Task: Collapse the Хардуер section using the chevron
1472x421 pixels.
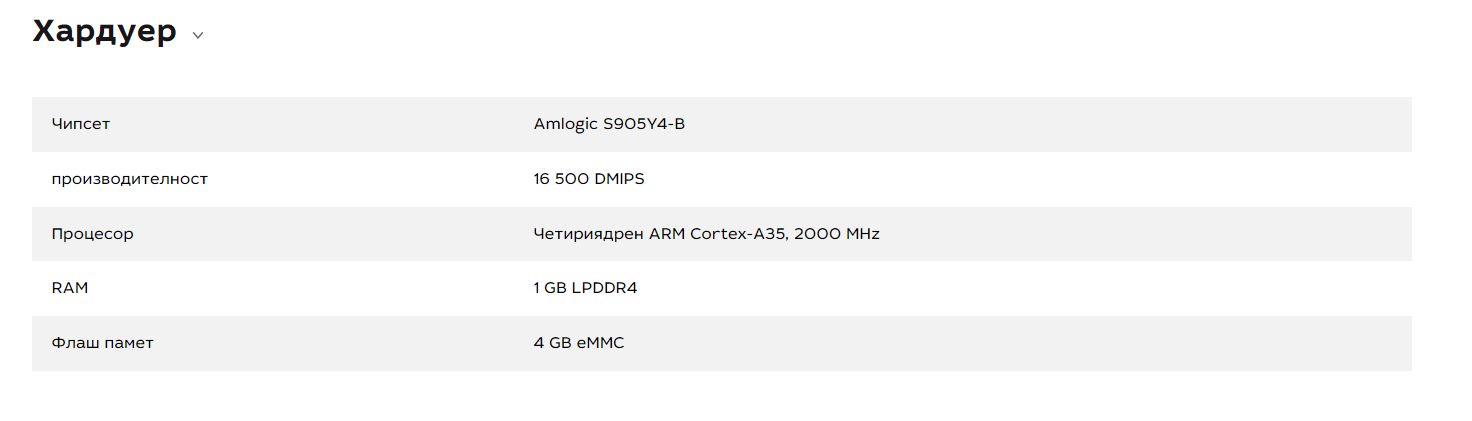Action: 198,35
